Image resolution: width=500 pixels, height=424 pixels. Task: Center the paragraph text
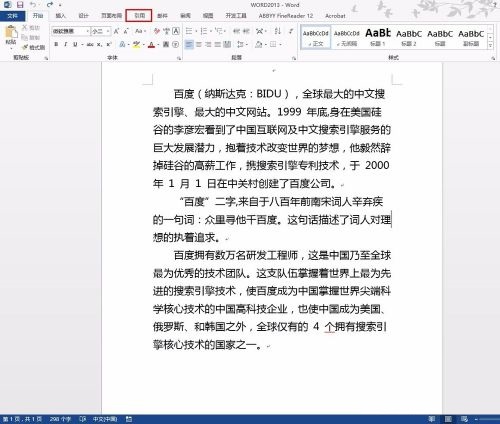pos(199,44)
